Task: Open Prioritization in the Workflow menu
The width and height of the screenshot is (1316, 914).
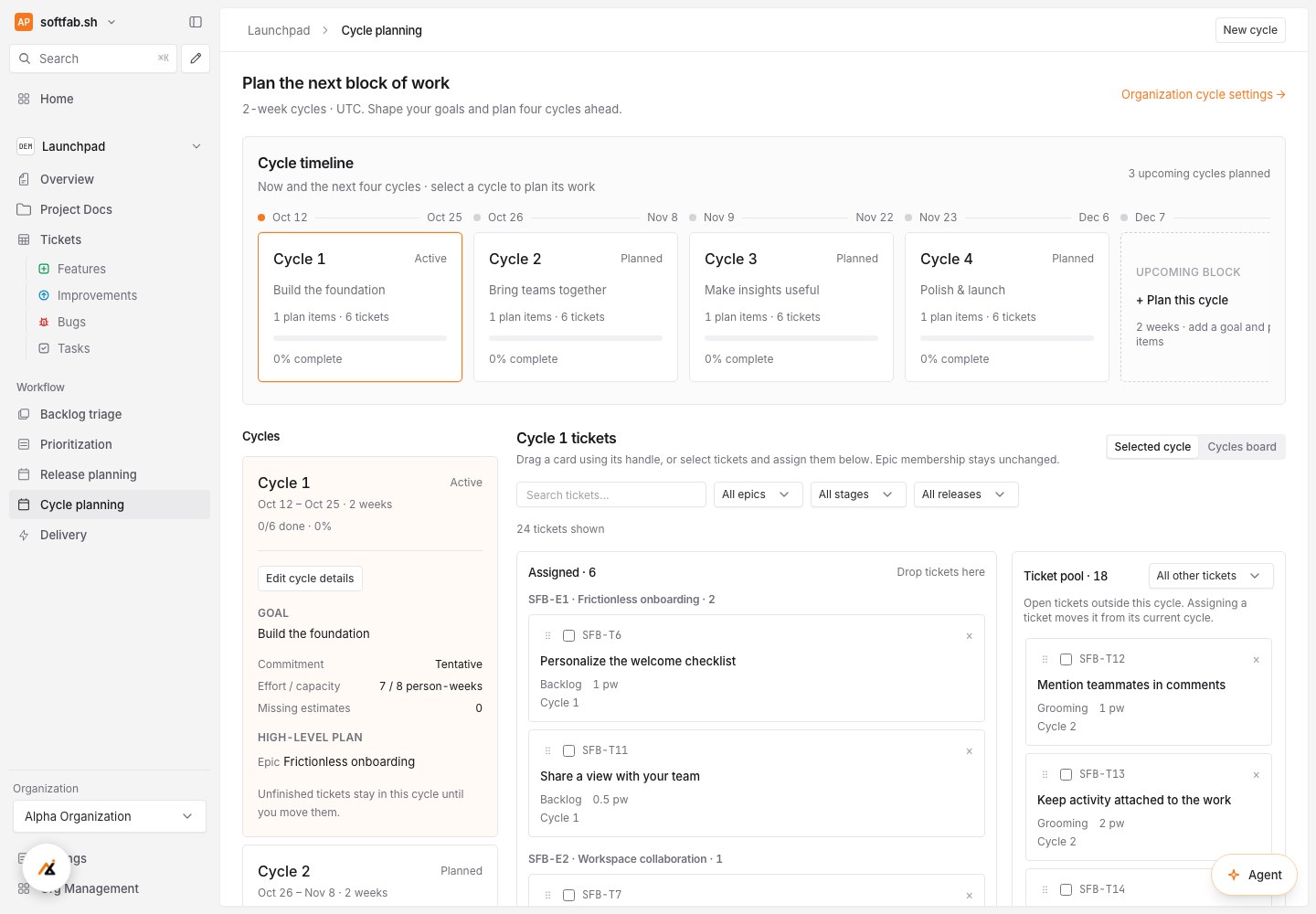Action: tap(110, 444)
